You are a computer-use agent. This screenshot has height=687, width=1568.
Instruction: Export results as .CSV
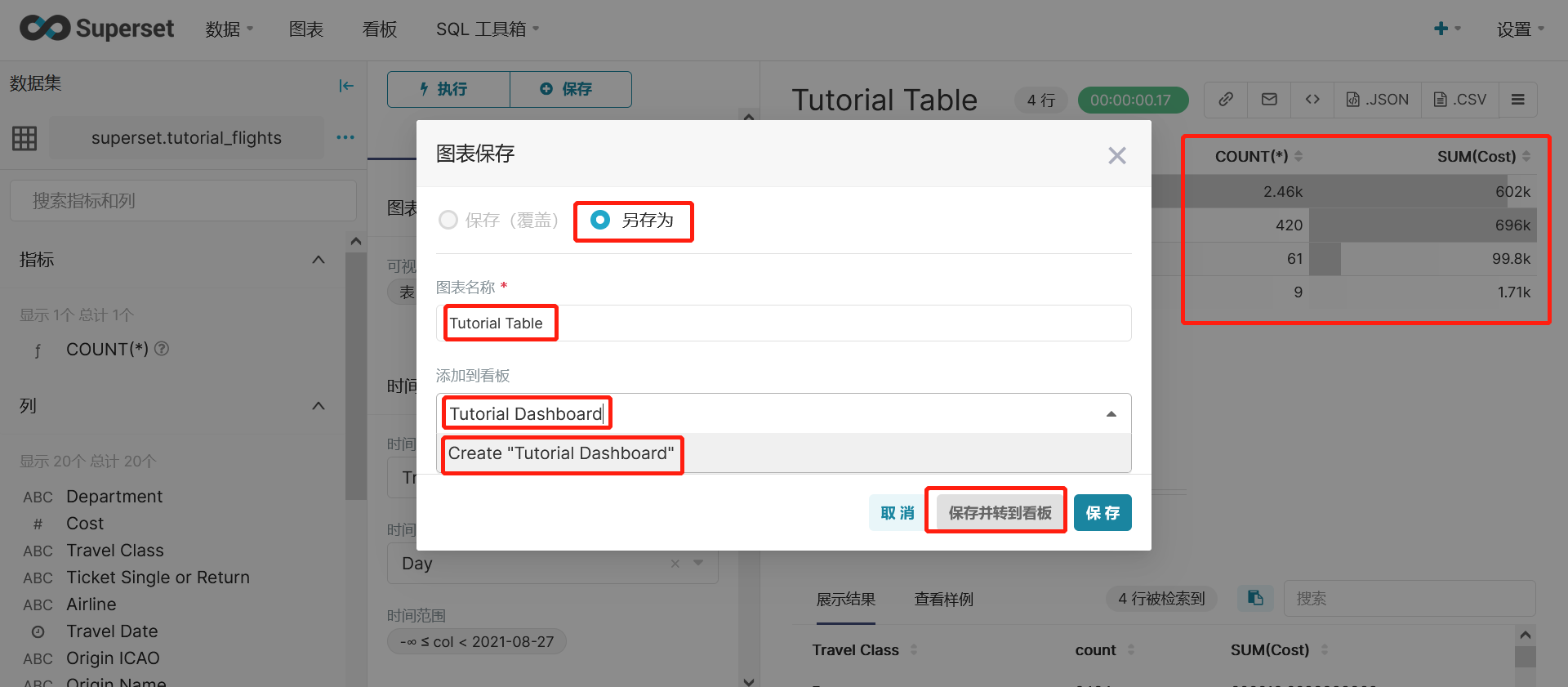(1460, 100)
